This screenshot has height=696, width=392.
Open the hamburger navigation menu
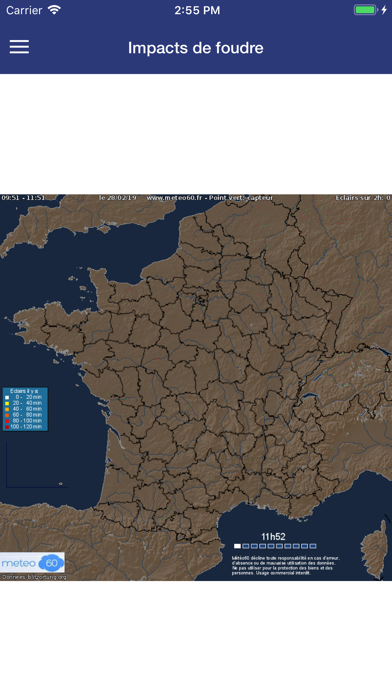[x=19, y=47]
